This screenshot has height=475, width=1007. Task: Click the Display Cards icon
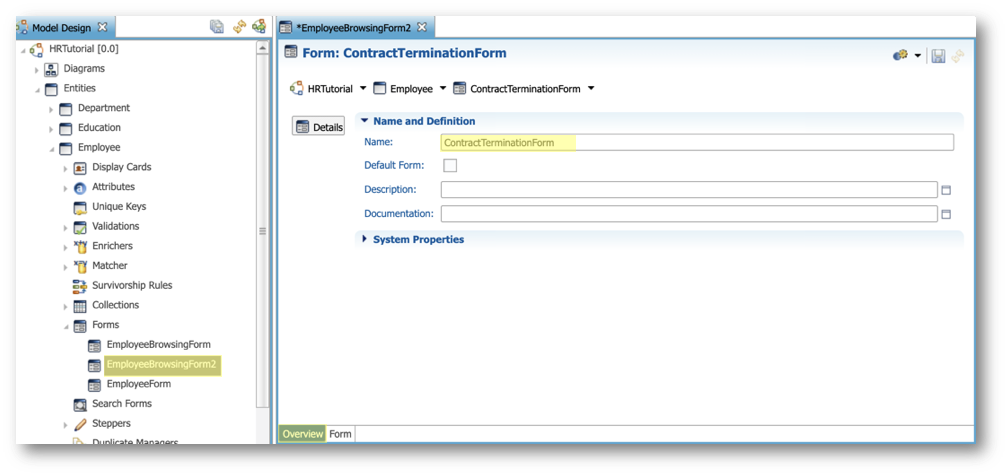(x=80, y=168)
